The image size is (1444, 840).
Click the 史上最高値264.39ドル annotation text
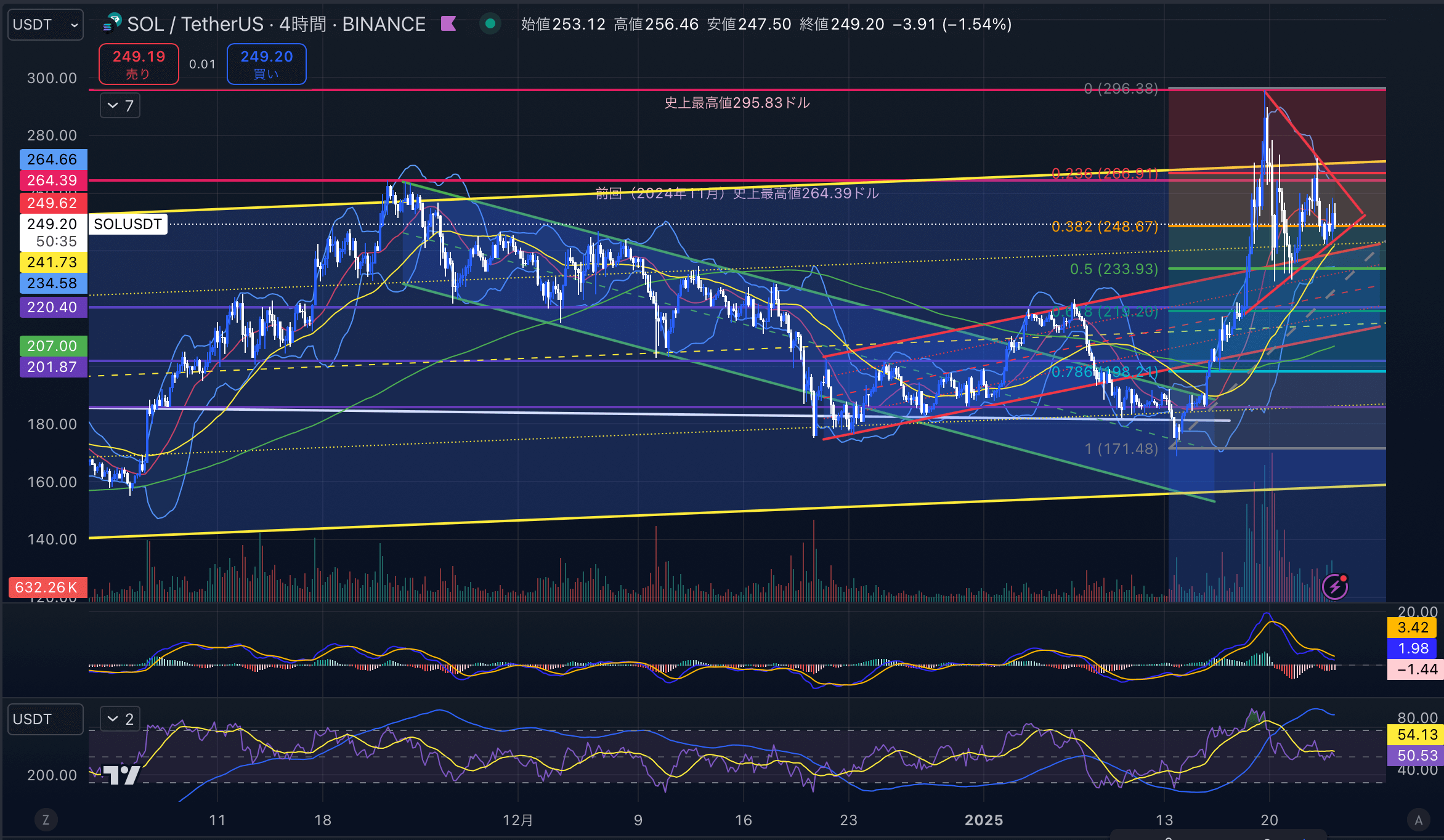(x=806, y=193)
